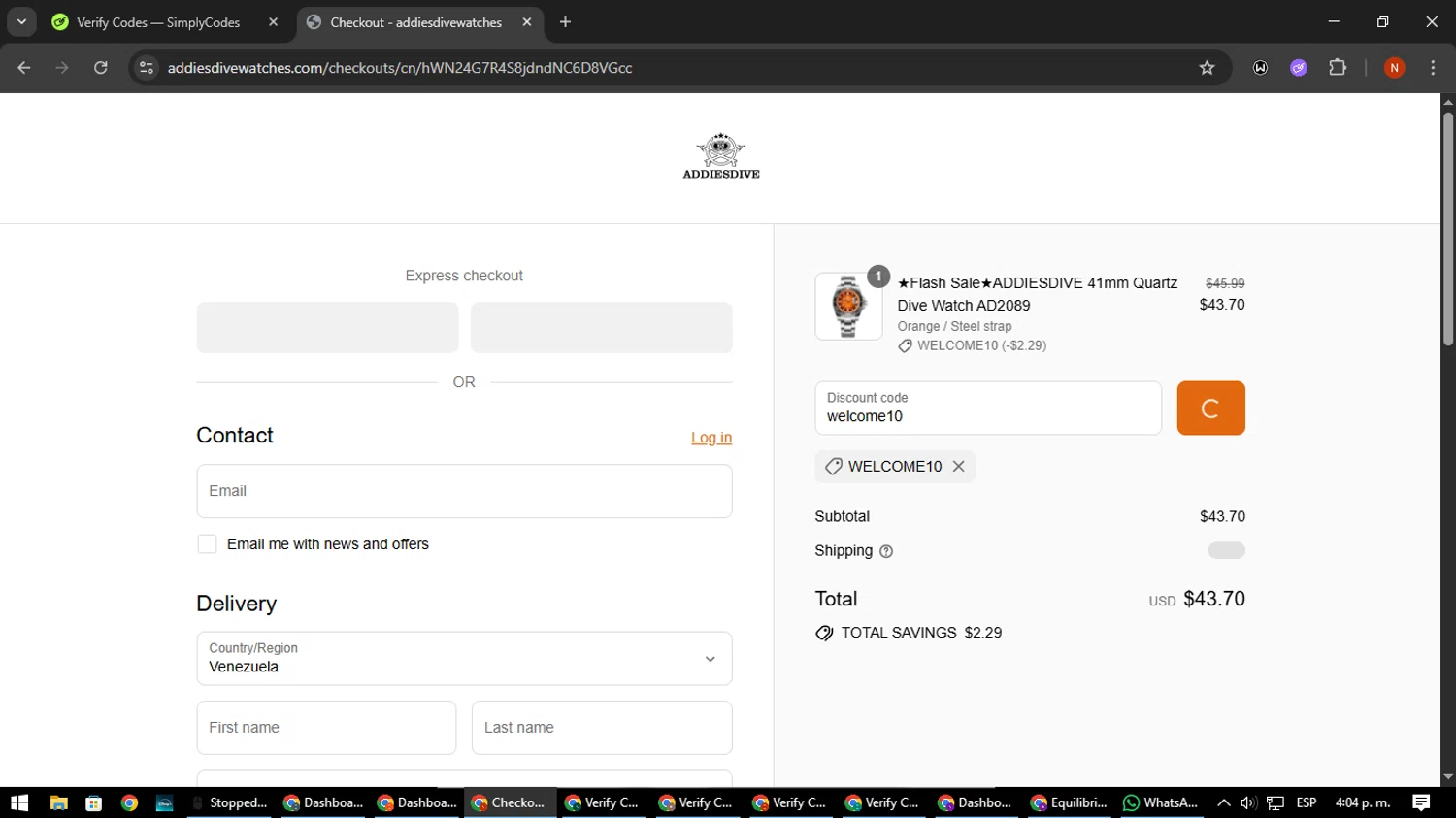
Task: Click the Log in link
Action: pos(711,438)
